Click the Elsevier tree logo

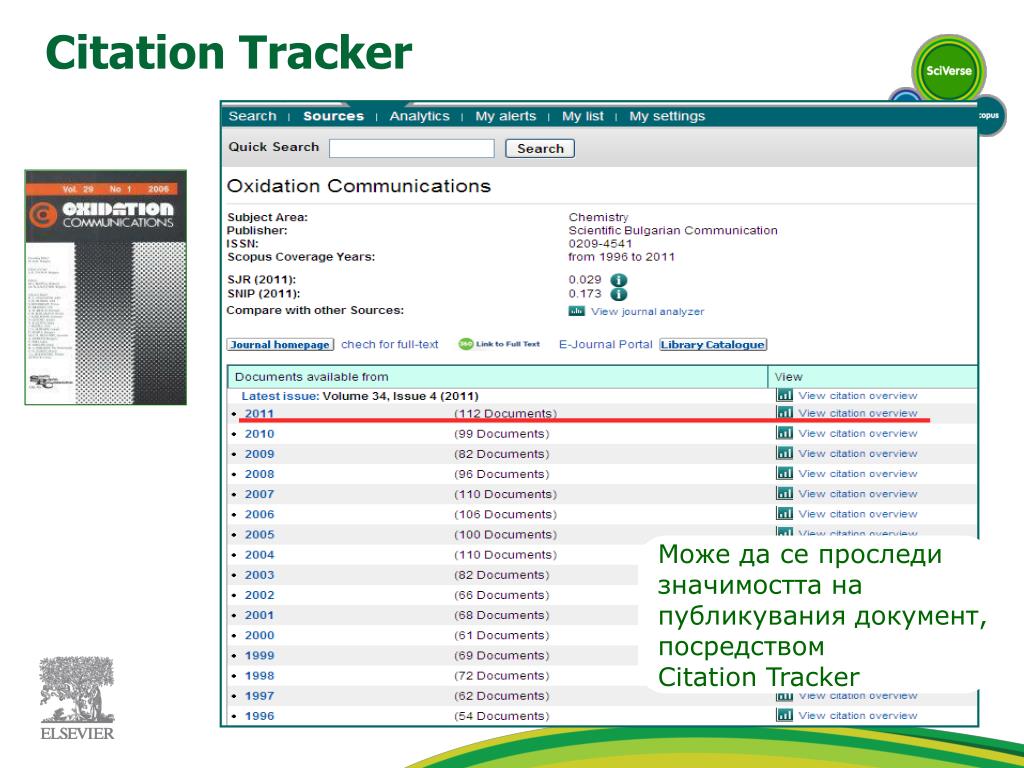coord(77,698)
